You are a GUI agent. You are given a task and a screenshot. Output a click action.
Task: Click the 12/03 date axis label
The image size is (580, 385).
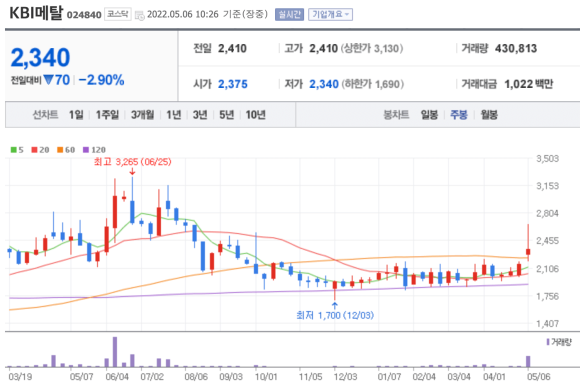(345, 377)
